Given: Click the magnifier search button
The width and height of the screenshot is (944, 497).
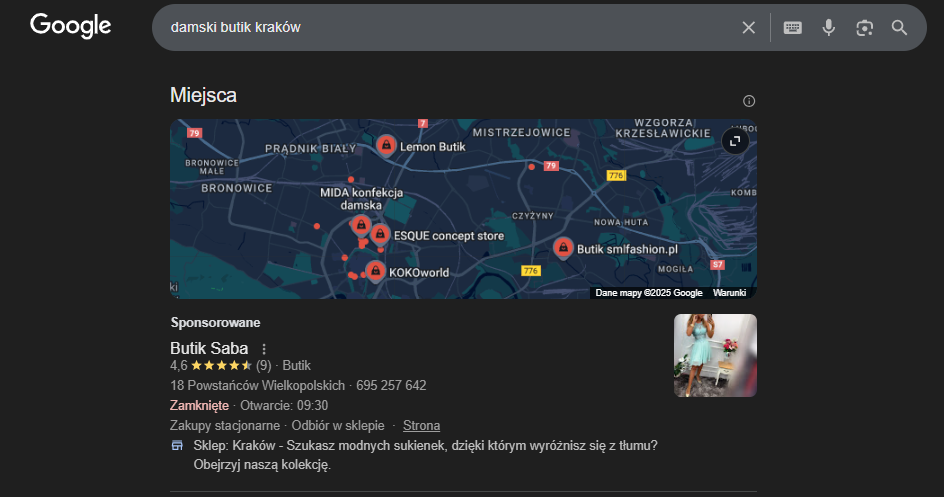Looking at the screenshot, I should pyautogui.click(x=900, y=27).
